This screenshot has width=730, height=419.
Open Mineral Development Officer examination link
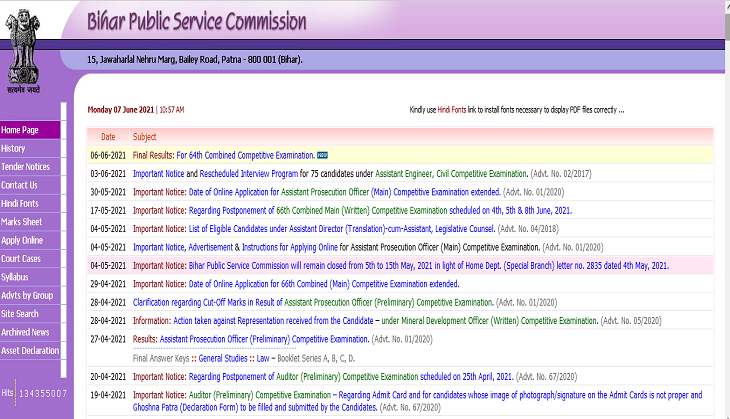[x=490, y=321]
